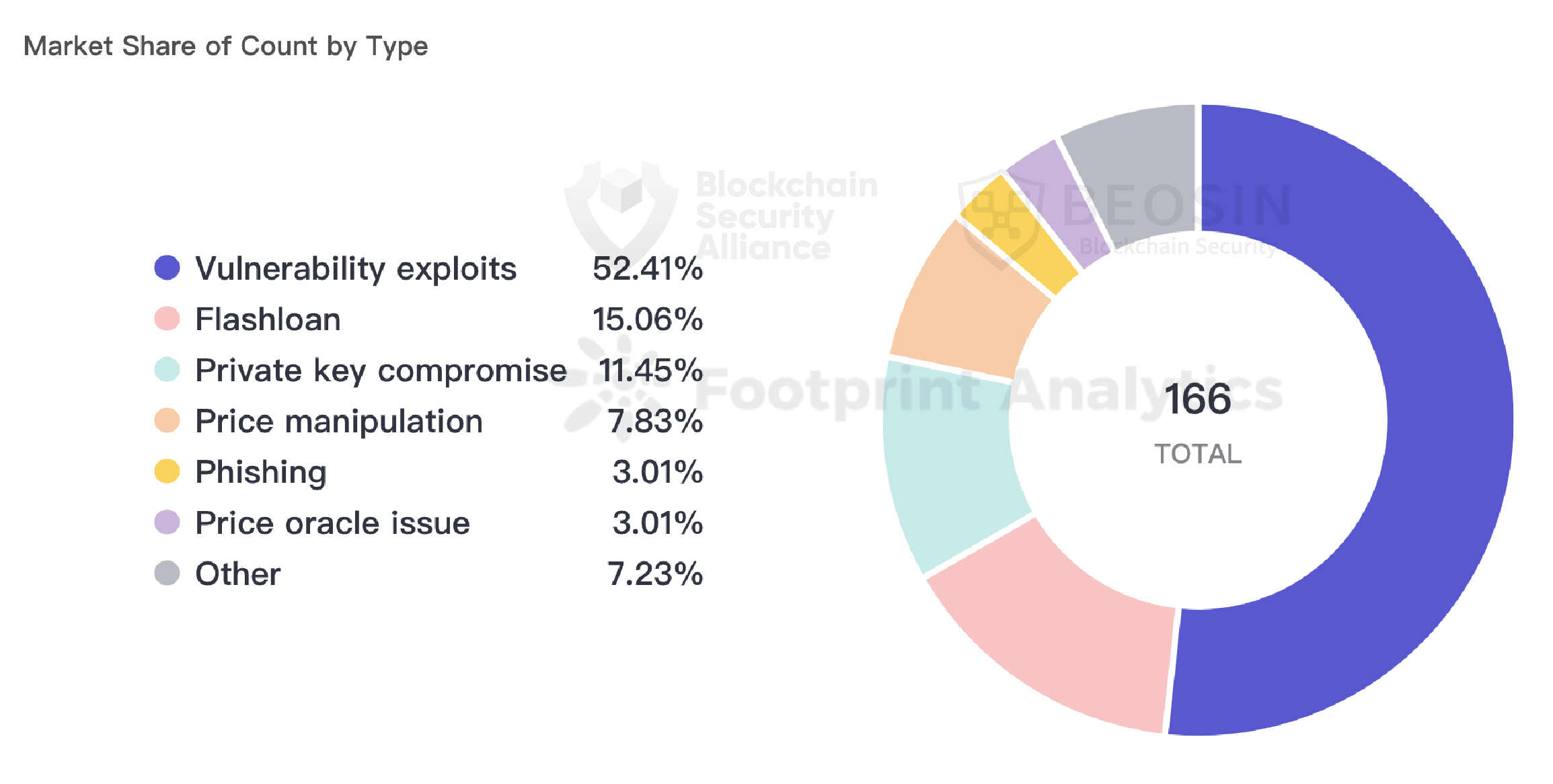Click the 166 total count in donut center
Screen dimensions: 1553x784
click(1198, 399)
